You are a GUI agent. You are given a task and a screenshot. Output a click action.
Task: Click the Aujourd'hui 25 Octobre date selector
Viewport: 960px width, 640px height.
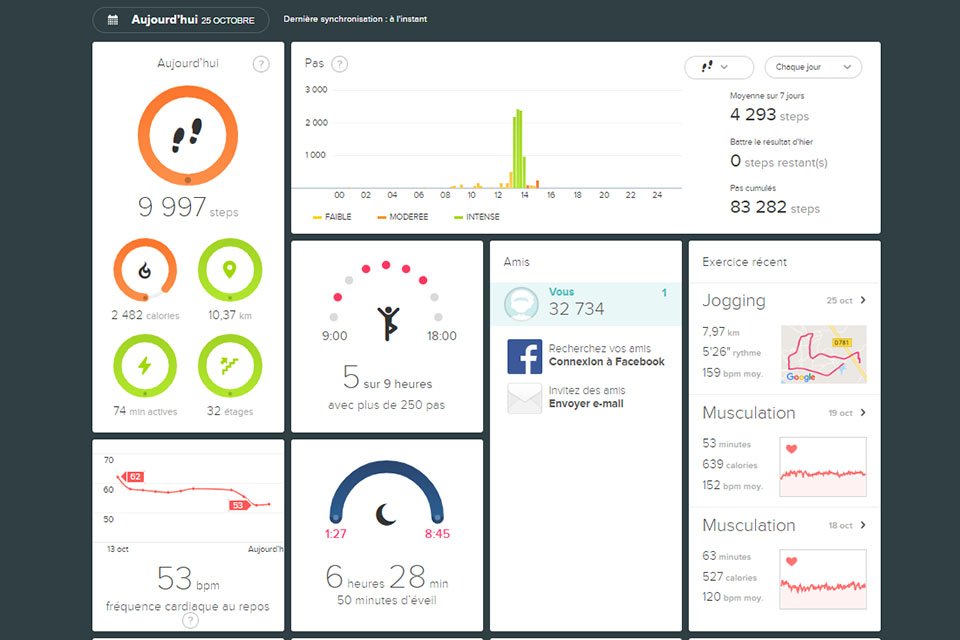click(181, 20)
